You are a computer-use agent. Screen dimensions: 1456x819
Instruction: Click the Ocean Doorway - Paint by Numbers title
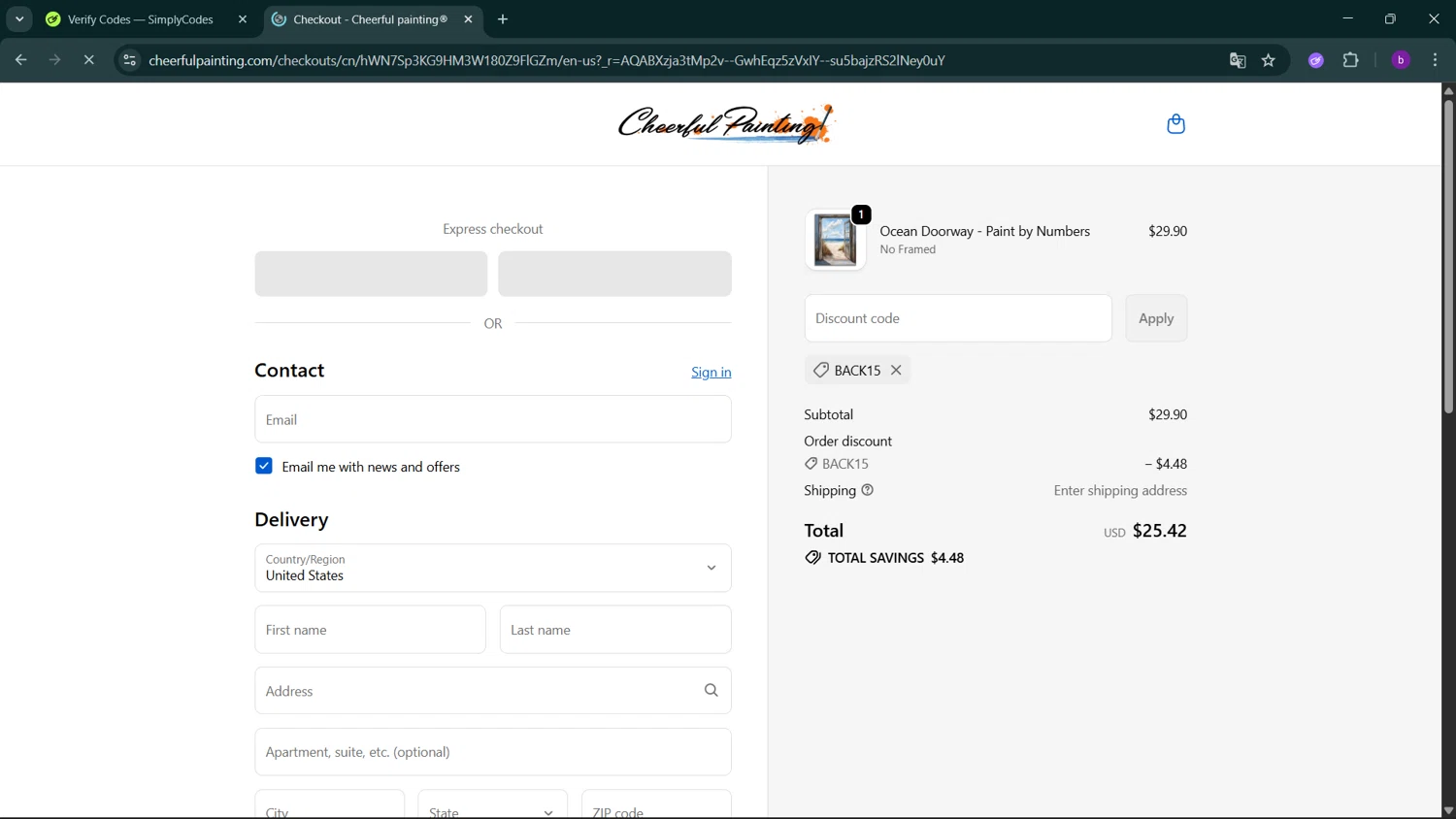pyautogui.click(x=984, y=231)
